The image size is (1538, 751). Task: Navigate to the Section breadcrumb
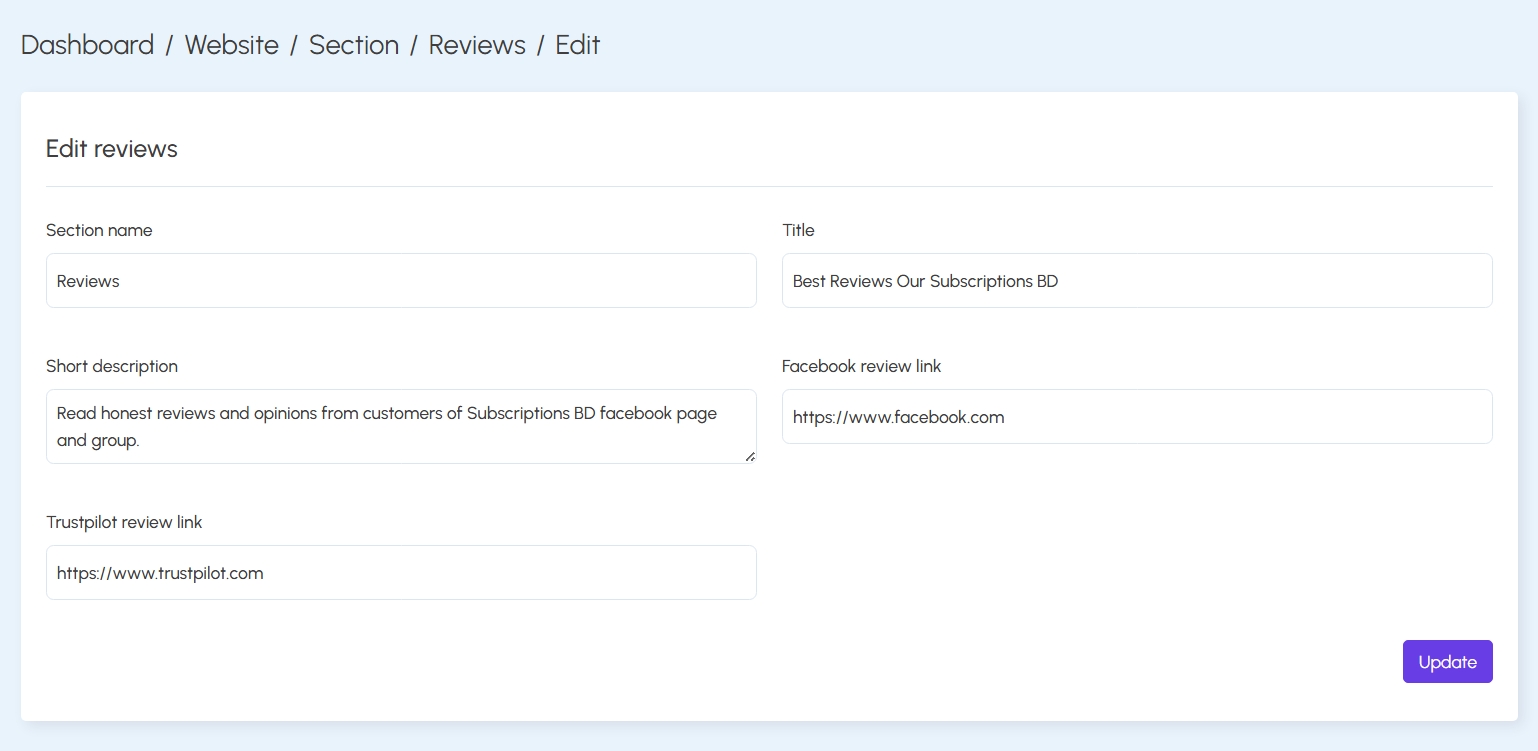tap(354, 45)
